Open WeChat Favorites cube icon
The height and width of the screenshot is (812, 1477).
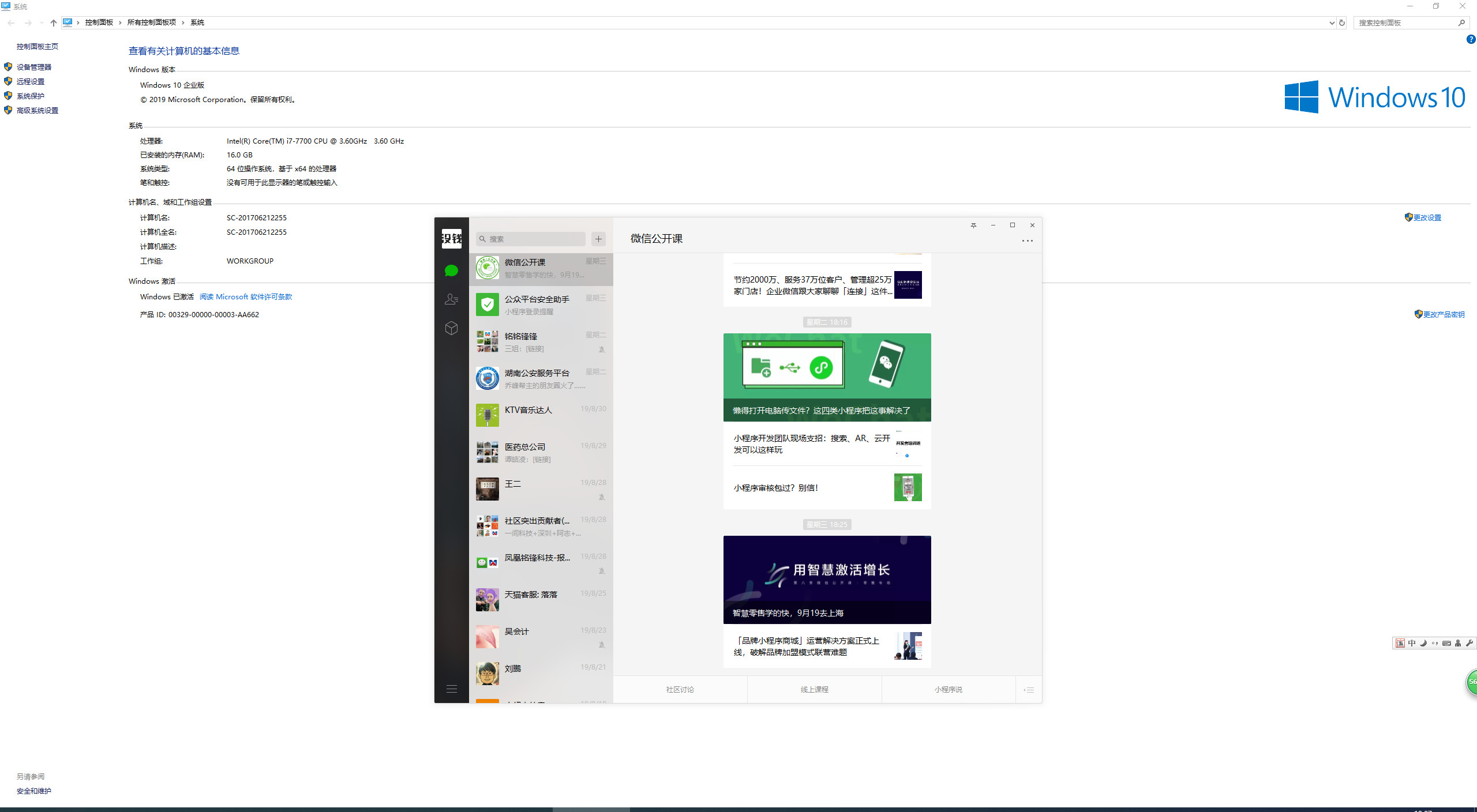[451, 328]
